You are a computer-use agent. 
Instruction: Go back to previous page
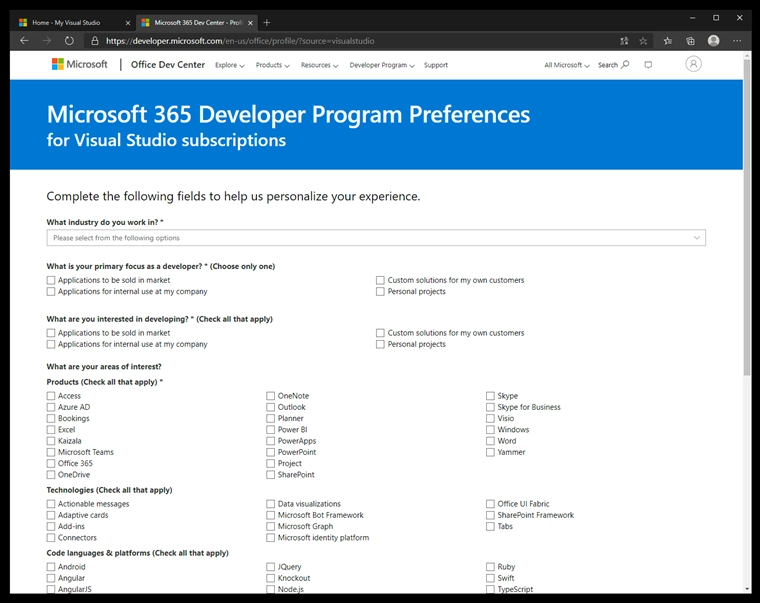click(x=24, y=41)
